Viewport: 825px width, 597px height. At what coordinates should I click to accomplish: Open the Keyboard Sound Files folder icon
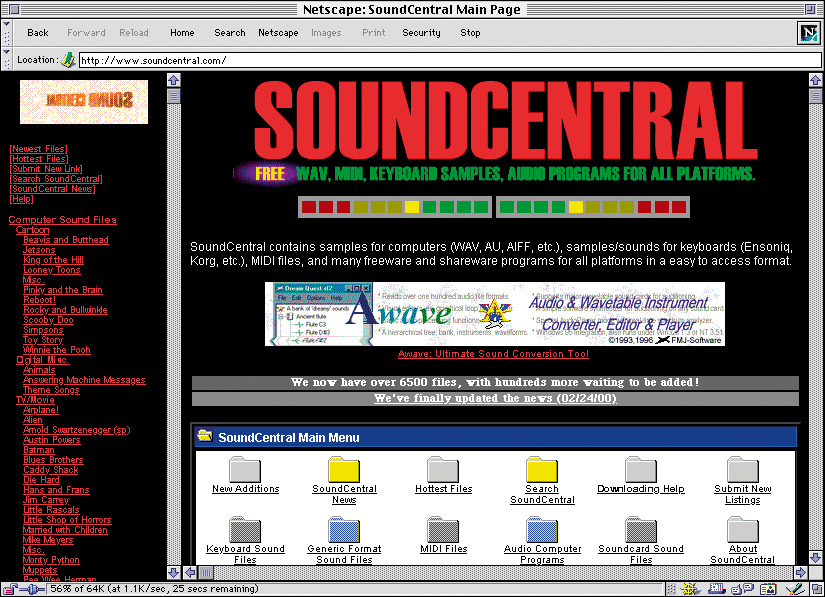[x=245, y=529]
